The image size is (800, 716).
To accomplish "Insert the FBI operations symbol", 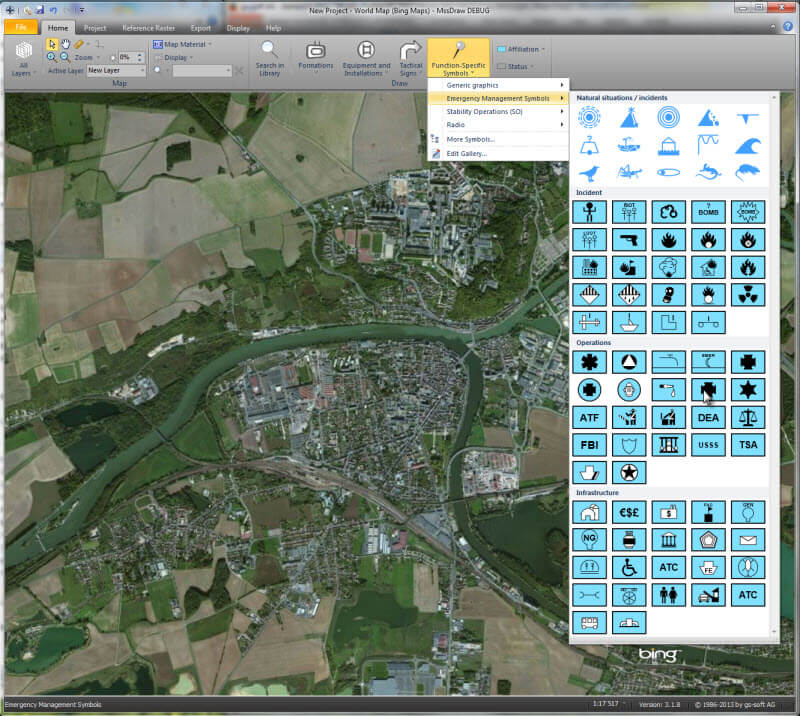I will pos(589,445).
